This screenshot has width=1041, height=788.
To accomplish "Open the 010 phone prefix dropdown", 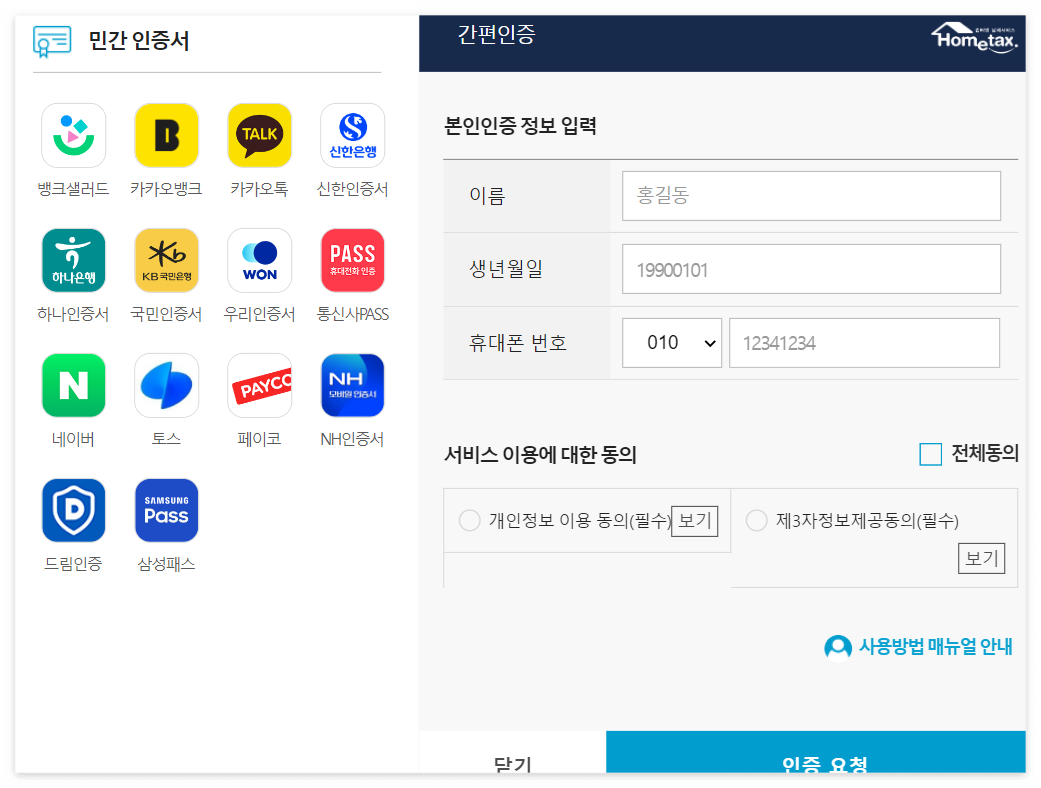I will pos(672,343).
